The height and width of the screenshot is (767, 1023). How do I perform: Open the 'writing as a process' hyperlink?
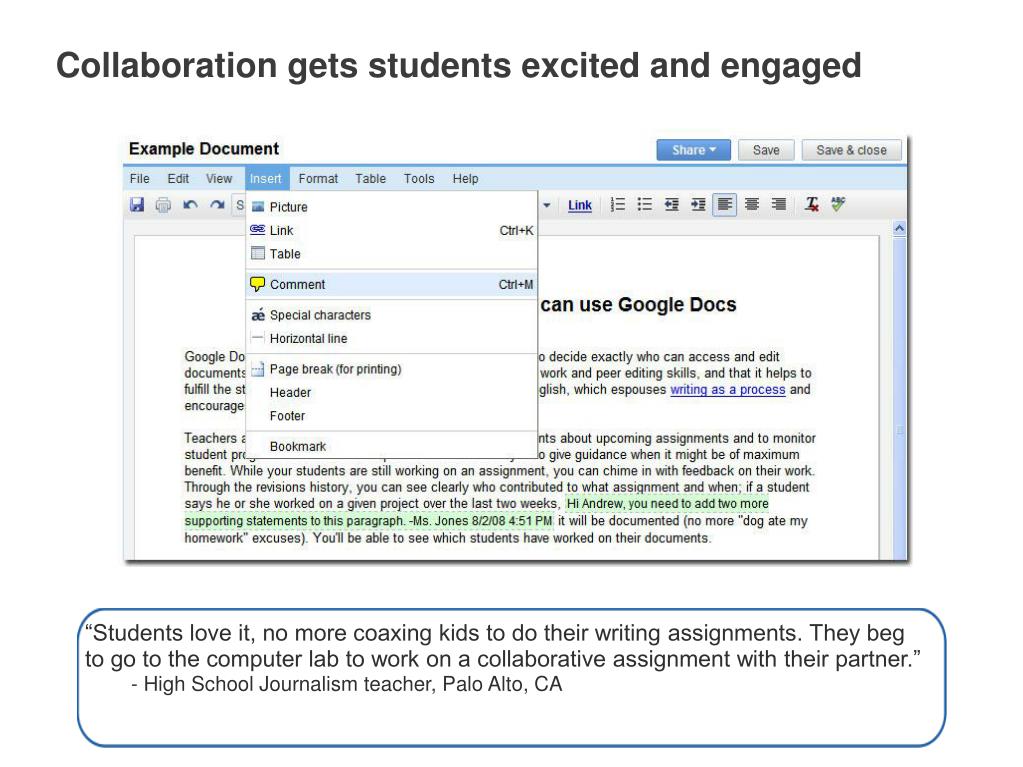pos(727,389)
